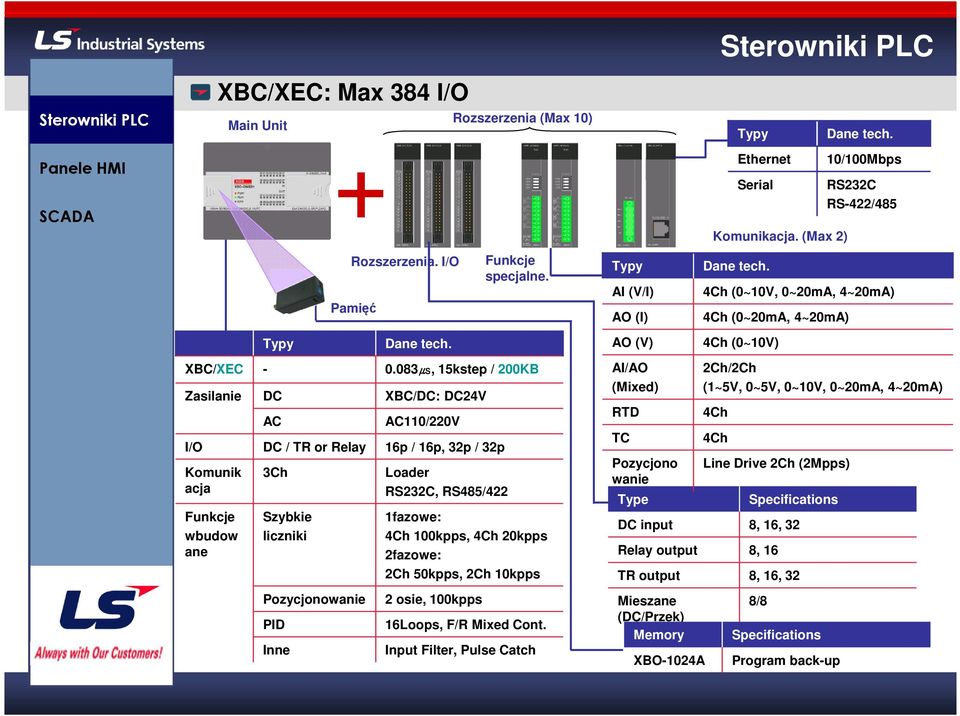Select the DC / TR or Relay cell

(x=314, y=447)
